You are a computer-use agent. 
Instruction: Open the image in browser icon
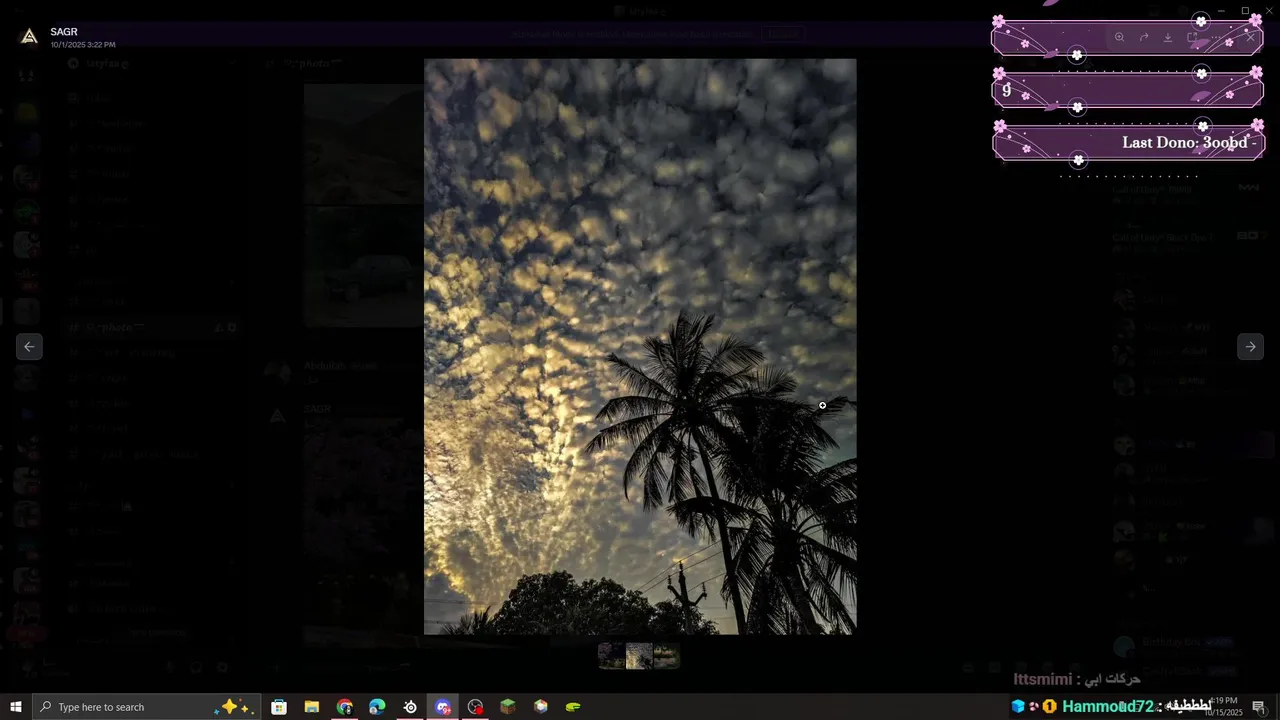coord(1192,37)
